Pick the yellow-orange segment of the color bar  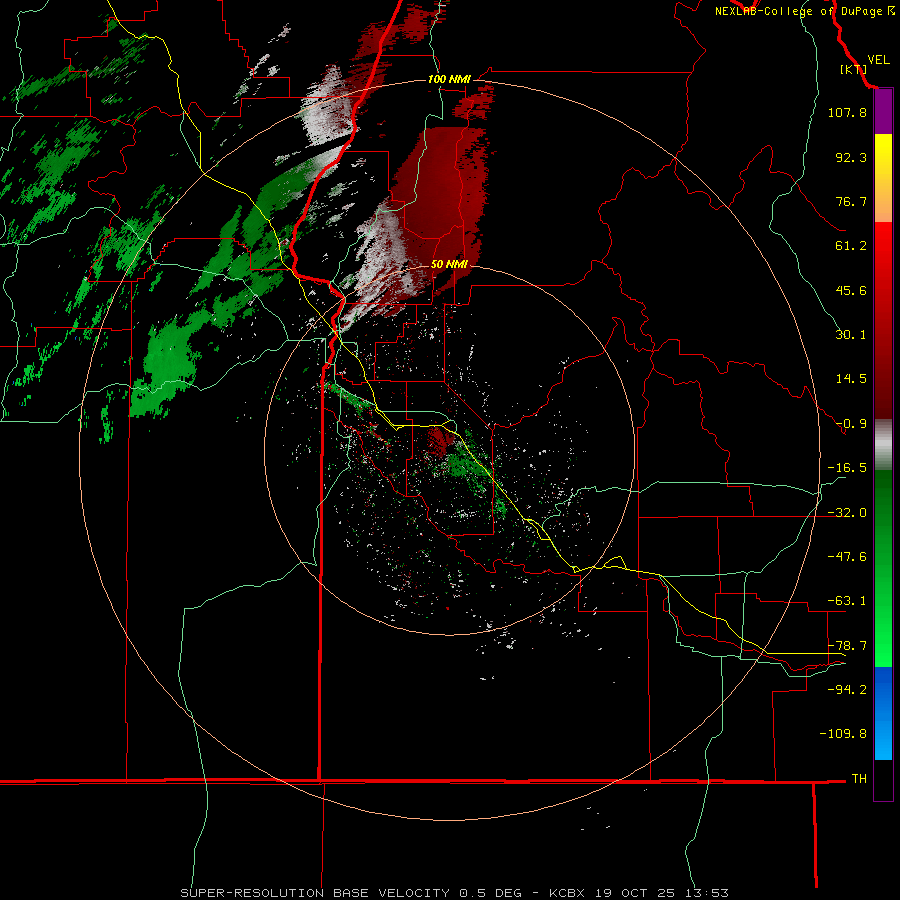point(883,178)
